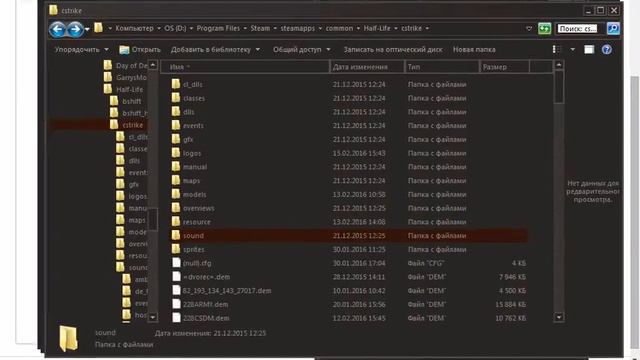Image resolution: width=640 pixels, height=360 pixels.
Task: Click the Открыть toolbar button
Action: coord(140,50)
